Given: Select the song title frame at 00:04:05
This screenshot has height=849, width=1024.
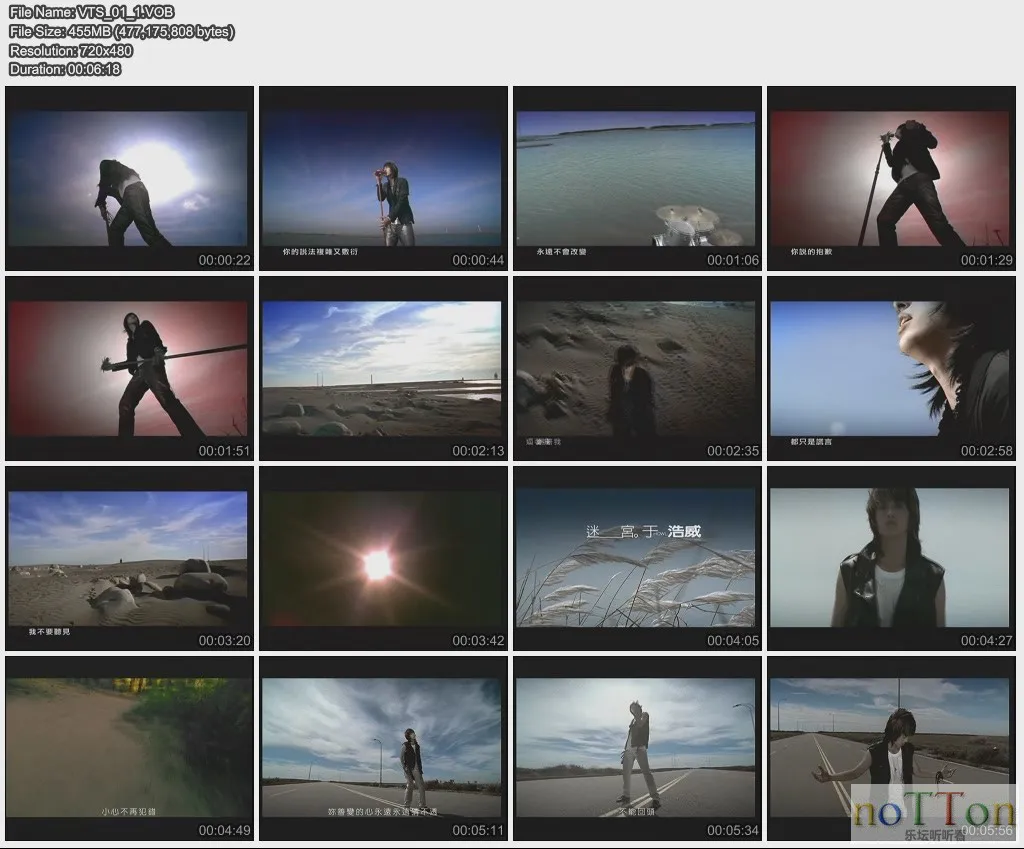Looking at the screenshot, I should coord(637,558).
